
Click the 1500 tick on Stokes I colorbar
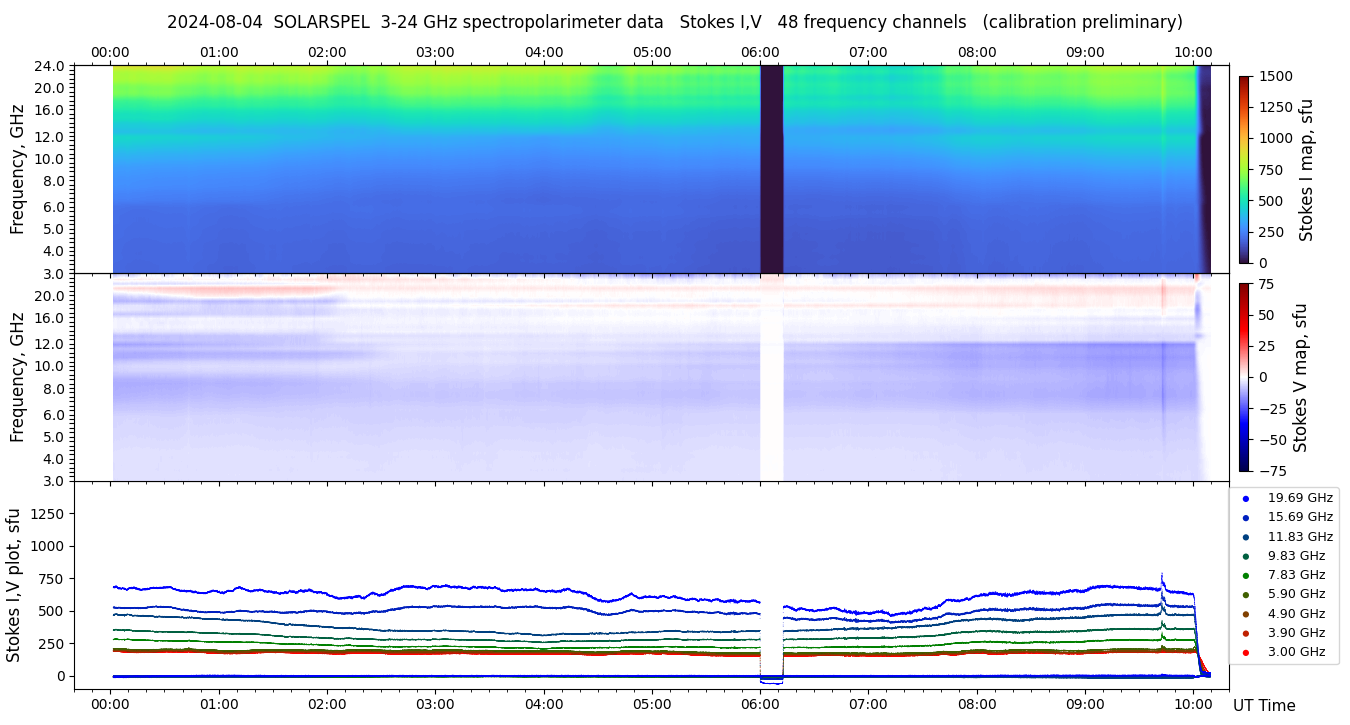(1275, 76)
